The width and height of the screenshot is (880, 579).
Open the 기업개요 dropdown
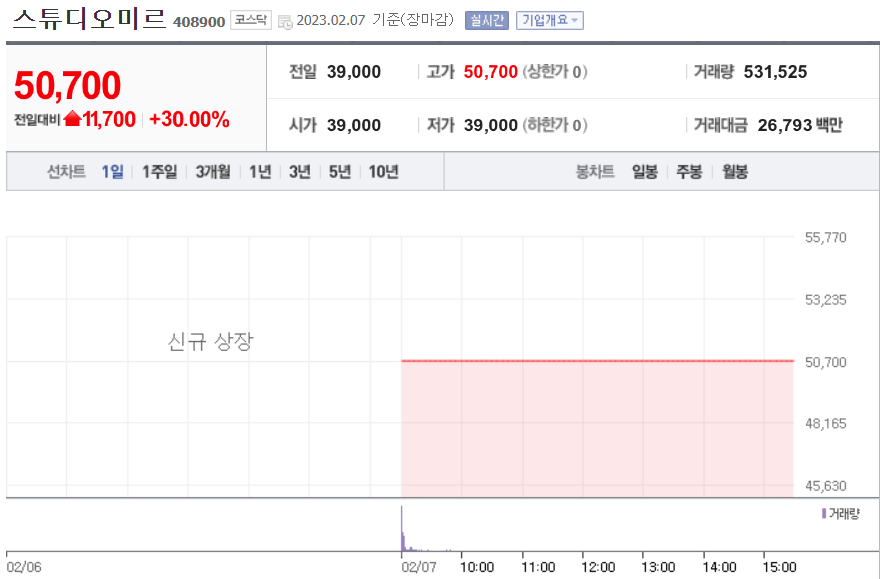coord(549,21)
